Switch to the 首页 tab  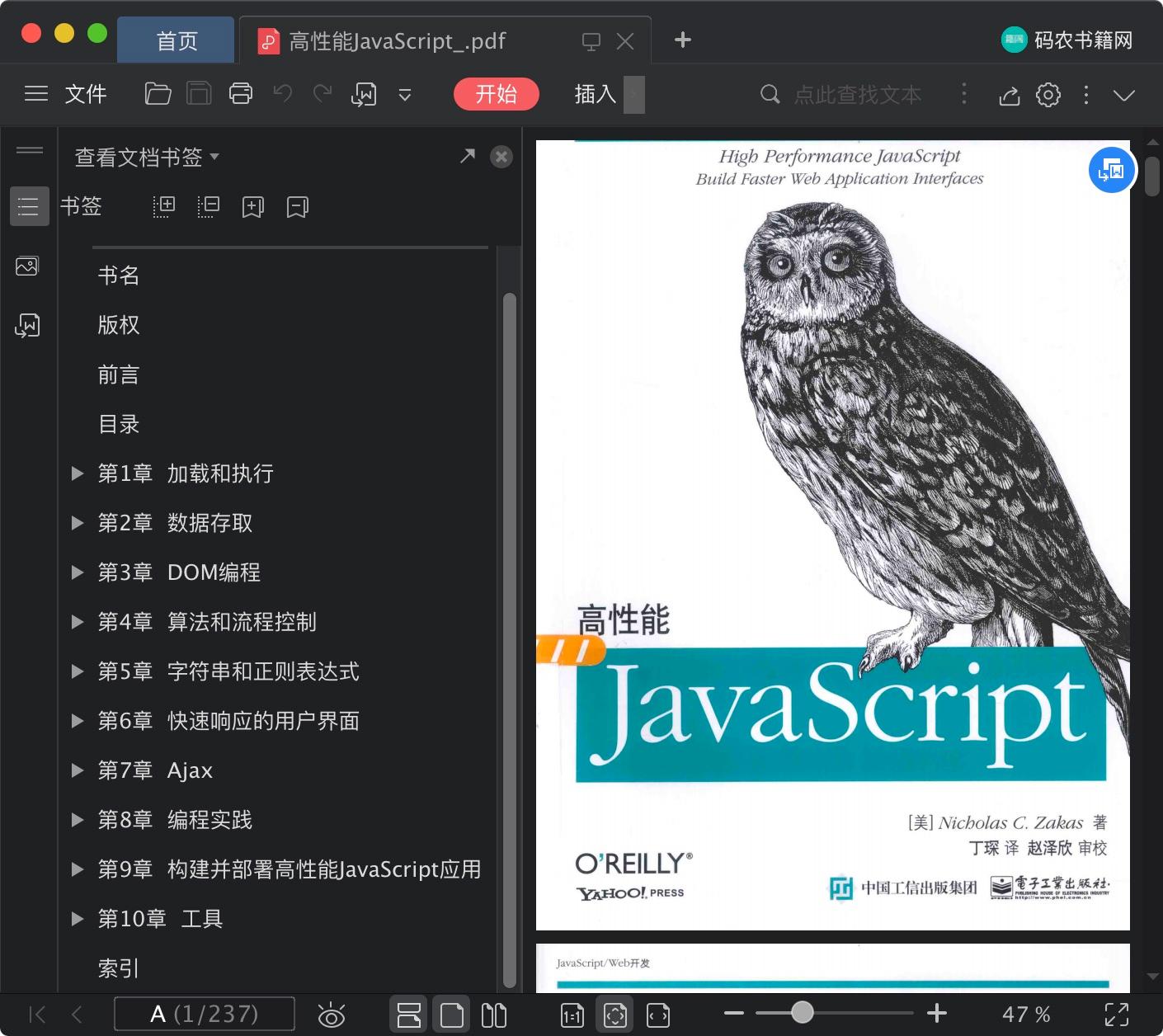pyautogui.click(x=177, y=40)
